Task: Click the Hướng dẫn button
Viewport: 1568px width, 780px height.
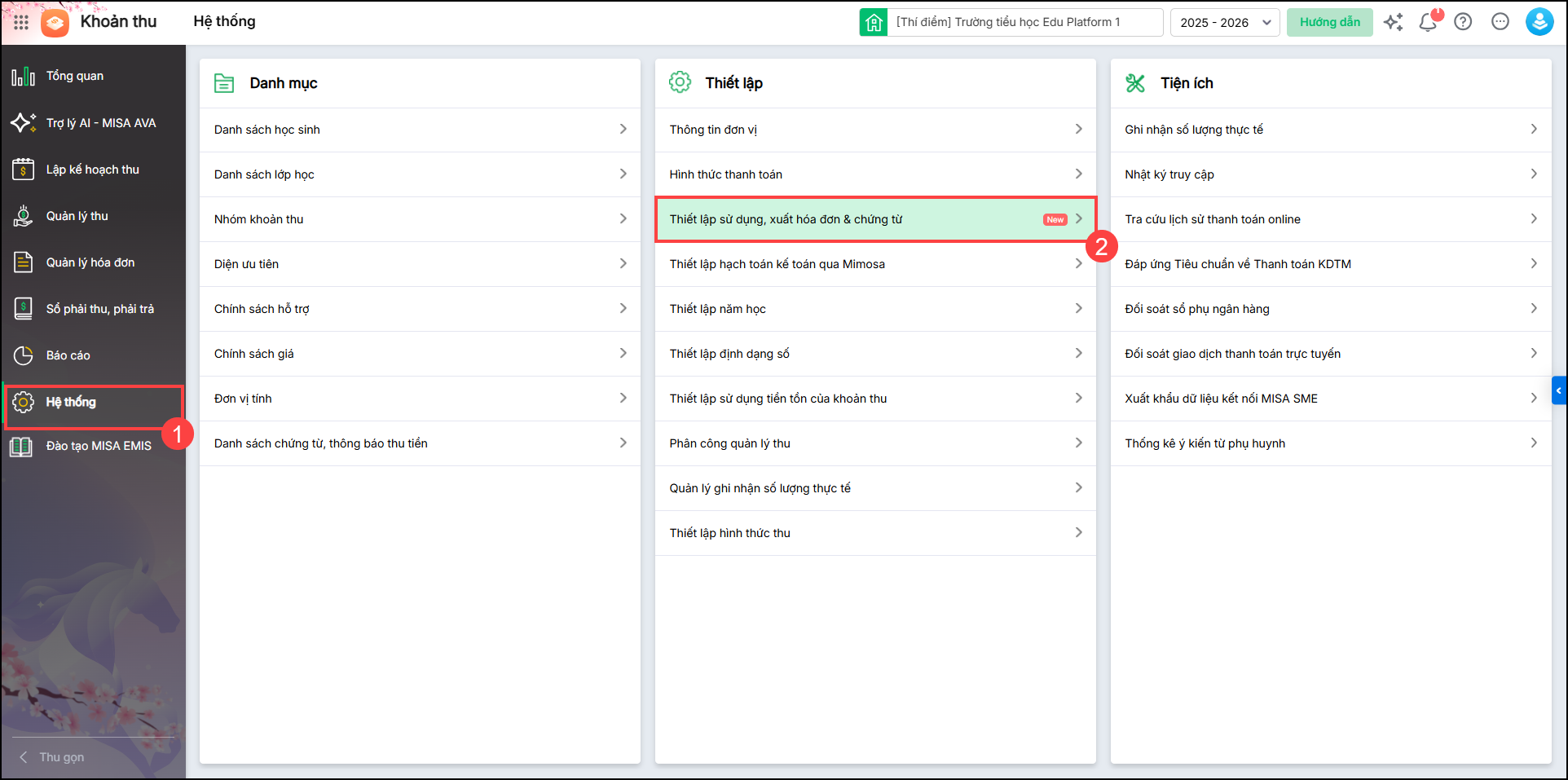Action: click(x=1329, y=22)
